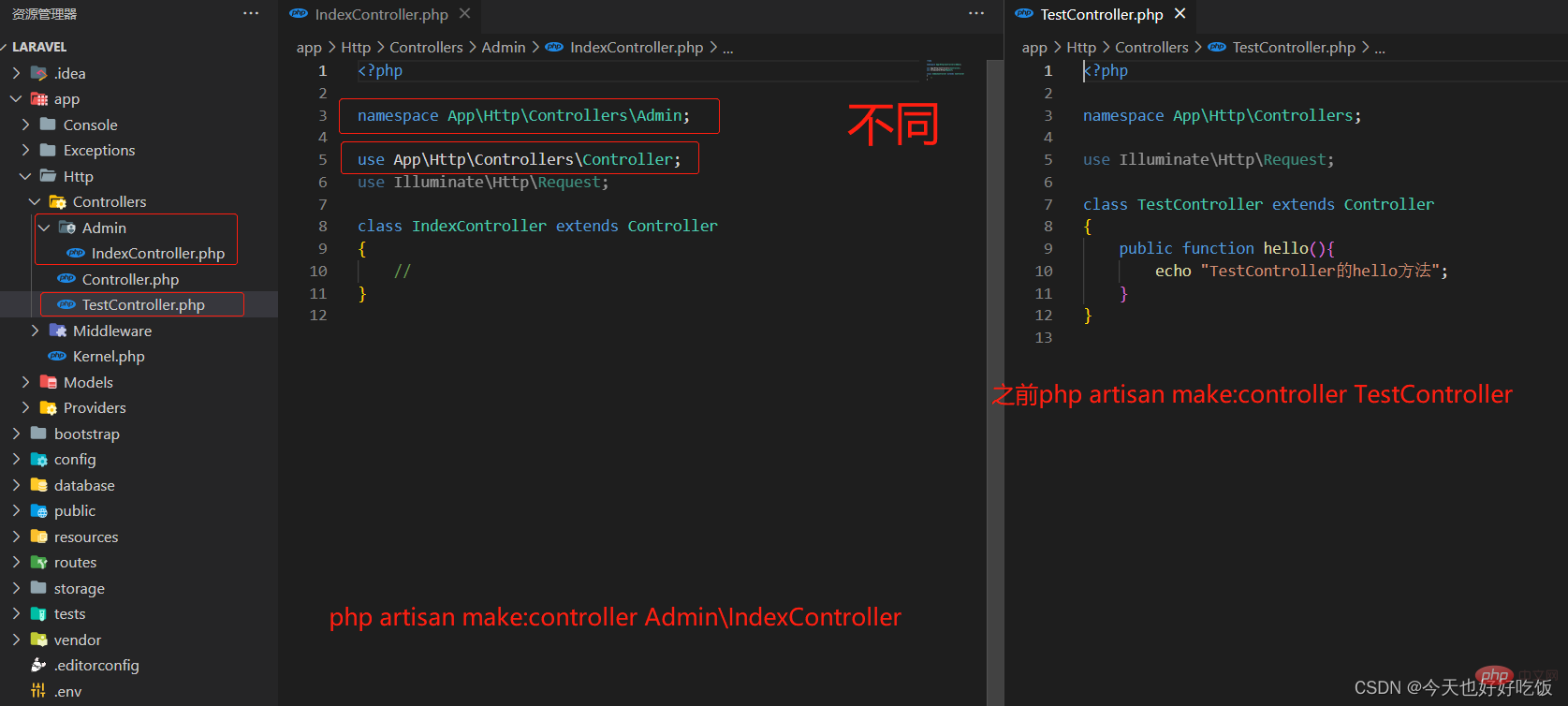Click the Http folder icon
The height and width of the screenshot is (706, 1568).
[x=49, y=176]
